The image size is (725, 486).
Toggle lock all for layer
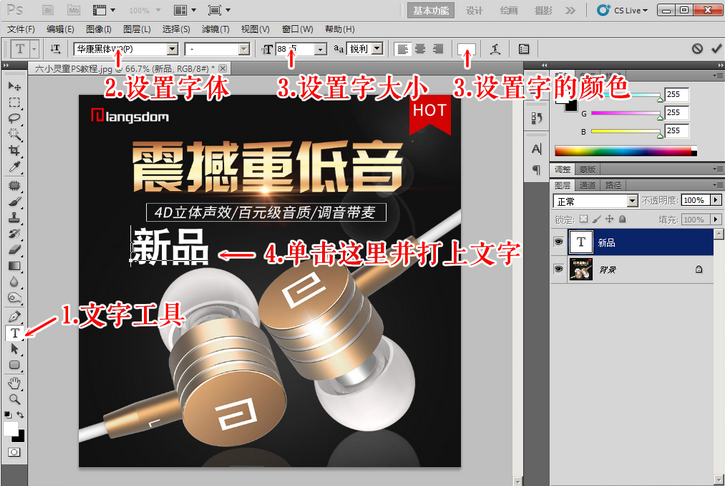point(623,219)
